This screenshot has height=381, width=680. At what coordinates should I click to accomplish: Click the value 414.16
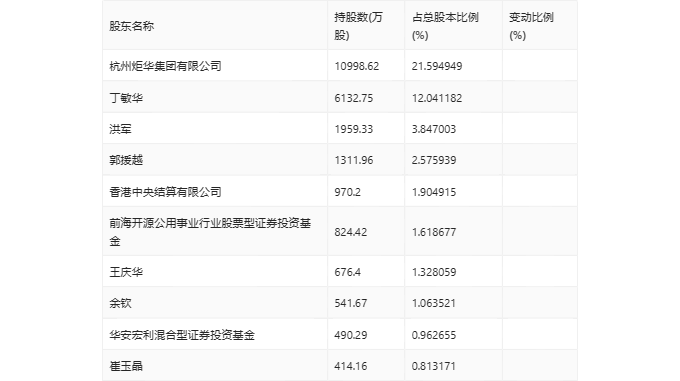coord(350,366)
